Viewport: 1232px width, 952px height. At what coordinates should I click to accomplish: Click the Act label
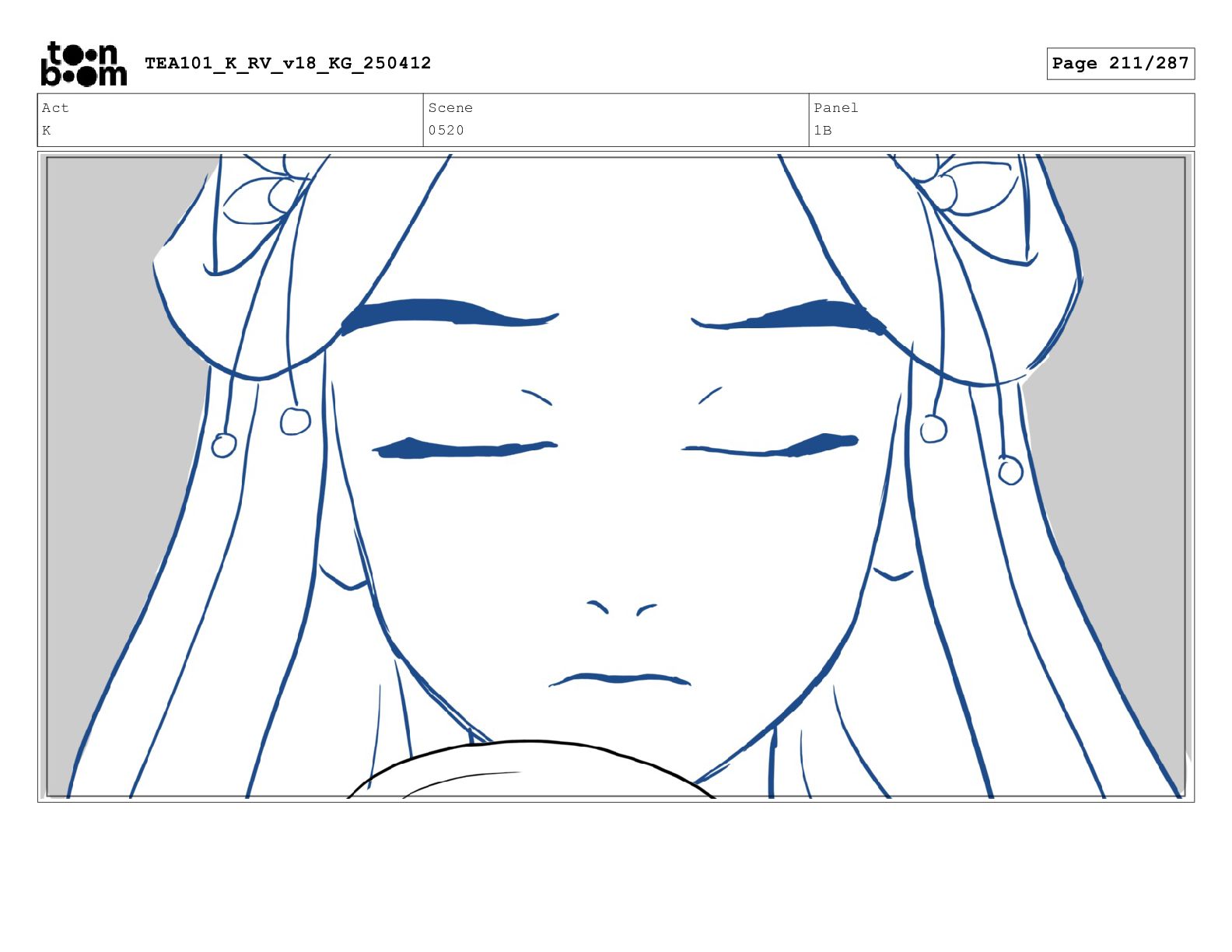click(55, 108)
